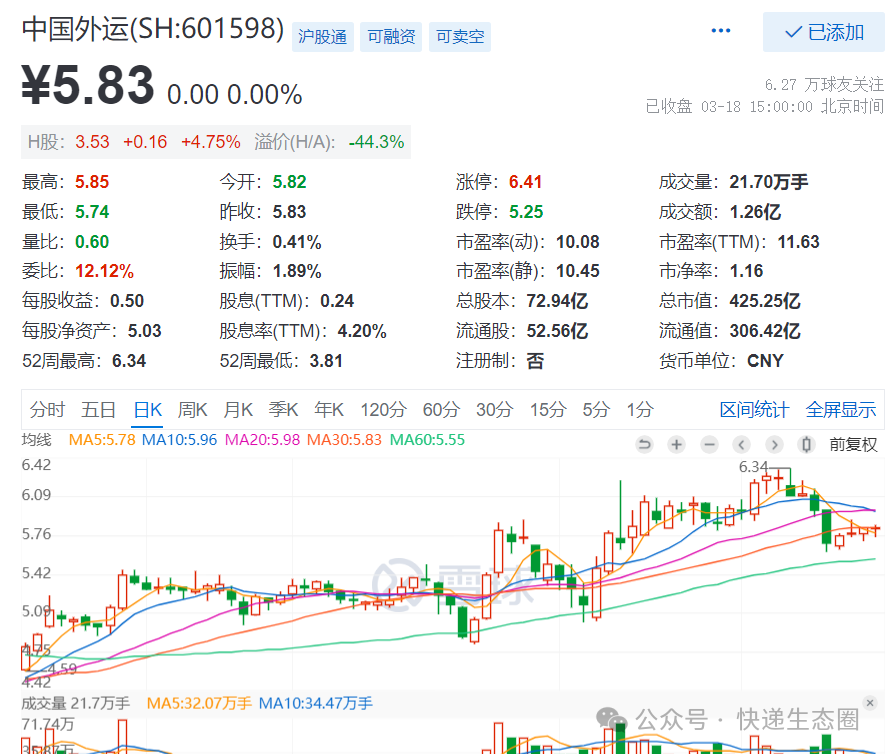Click the MA5:5.78 legend label
Image resolution: width=887 pixels, height=754 pixels.
(102, 440)
